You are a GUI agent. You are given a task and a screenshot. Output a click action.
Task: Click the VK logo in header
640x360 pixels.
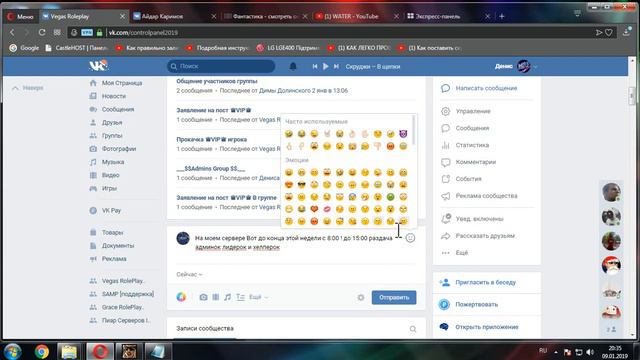98,66
